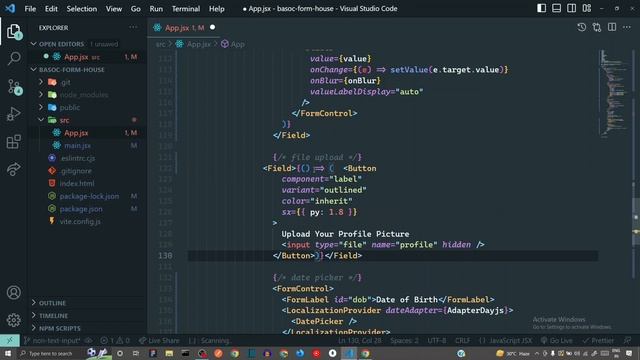
Task: Open Explorer panel More Actions ellipsis
Action: (x=133, y=27)
